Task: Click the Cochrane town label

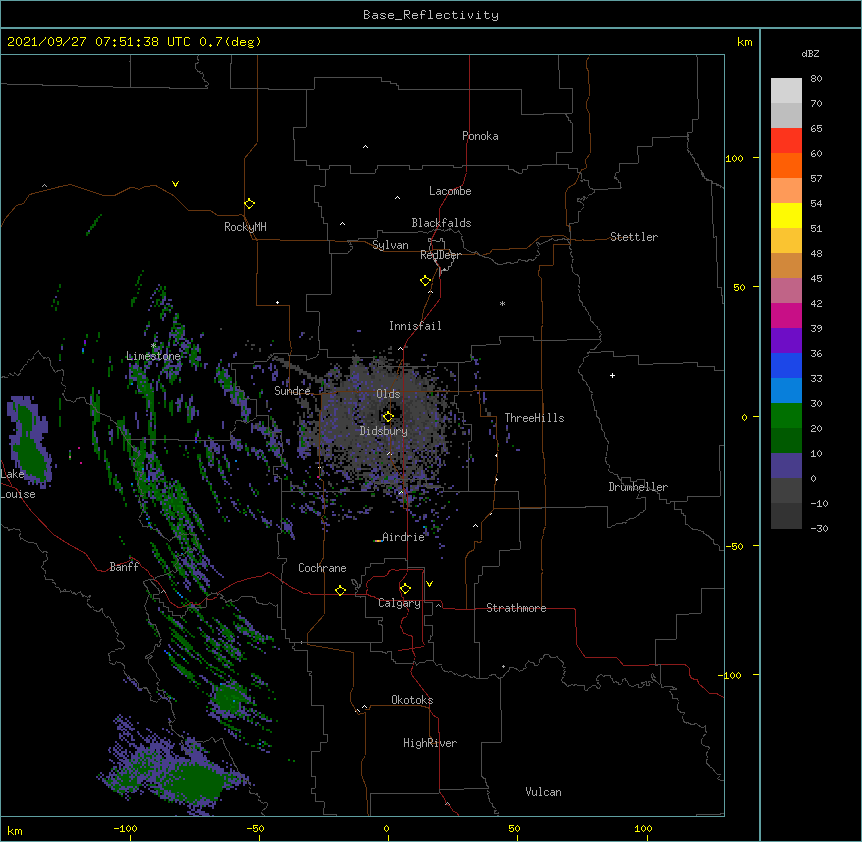Action: 322,568
